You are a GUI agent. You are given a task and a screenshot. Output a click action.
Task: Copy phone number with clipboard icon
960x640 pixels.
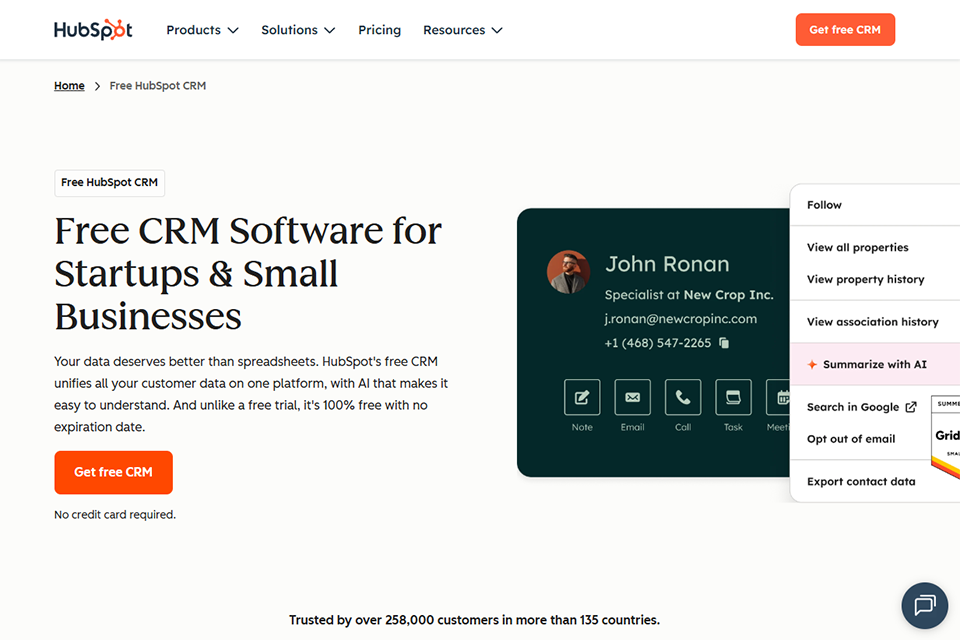[x=724, y=343]
